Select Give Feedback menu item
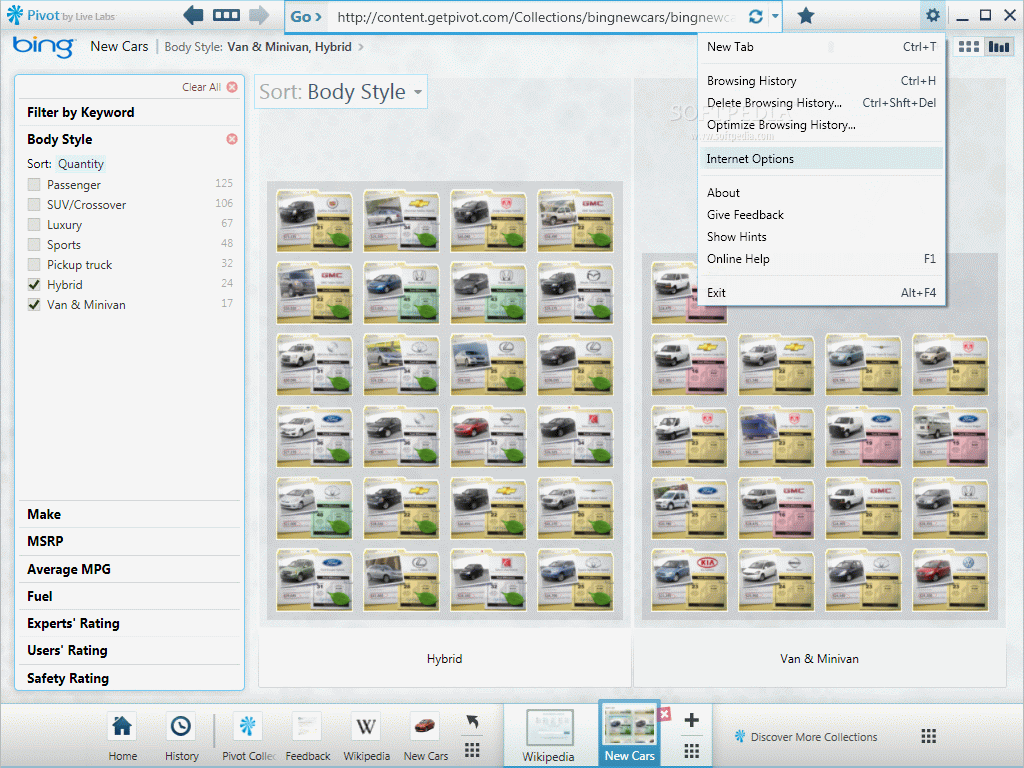Image resolution: width=1024 pixels, height=768 pixels. click(x=822, y=215)
